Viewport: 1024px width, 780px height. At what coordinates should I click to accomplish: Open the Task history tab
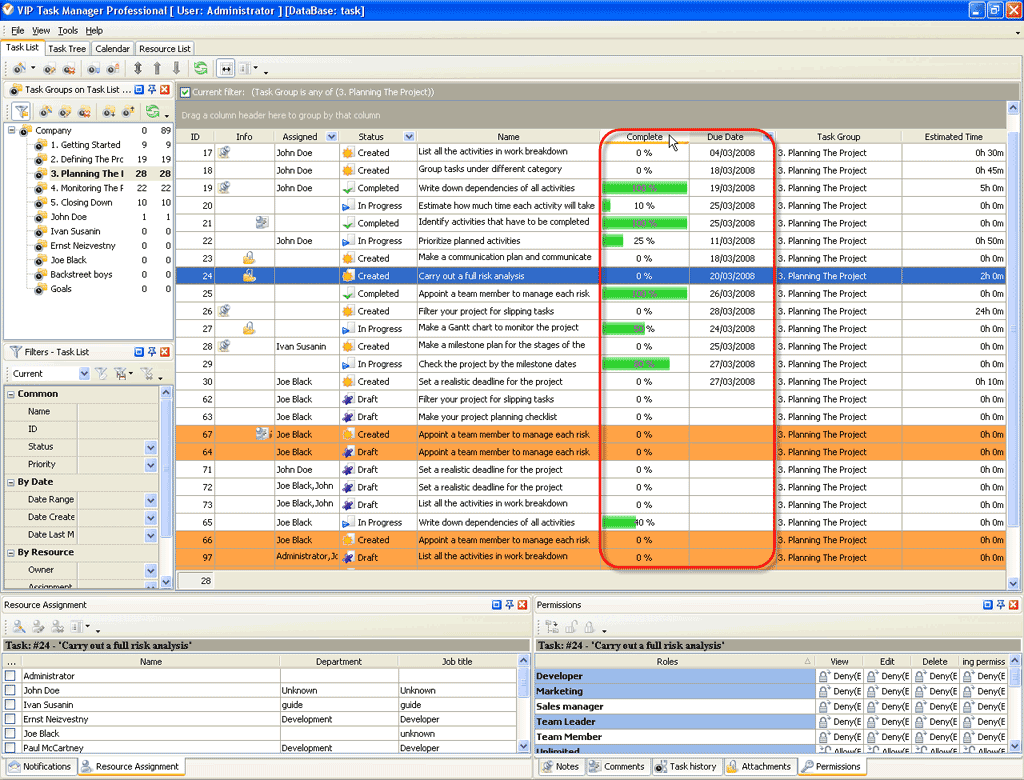coord(686,766)
